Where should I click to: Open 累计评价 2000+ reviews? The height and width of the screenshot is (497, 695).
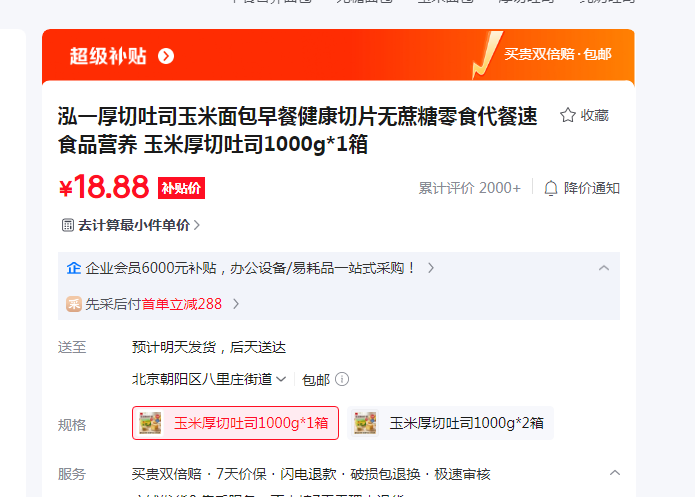[469, 188]
